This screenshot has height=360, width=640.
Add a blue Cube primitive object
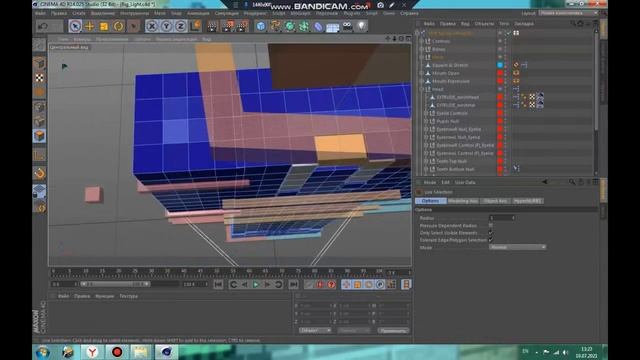[x=261, y=27]
